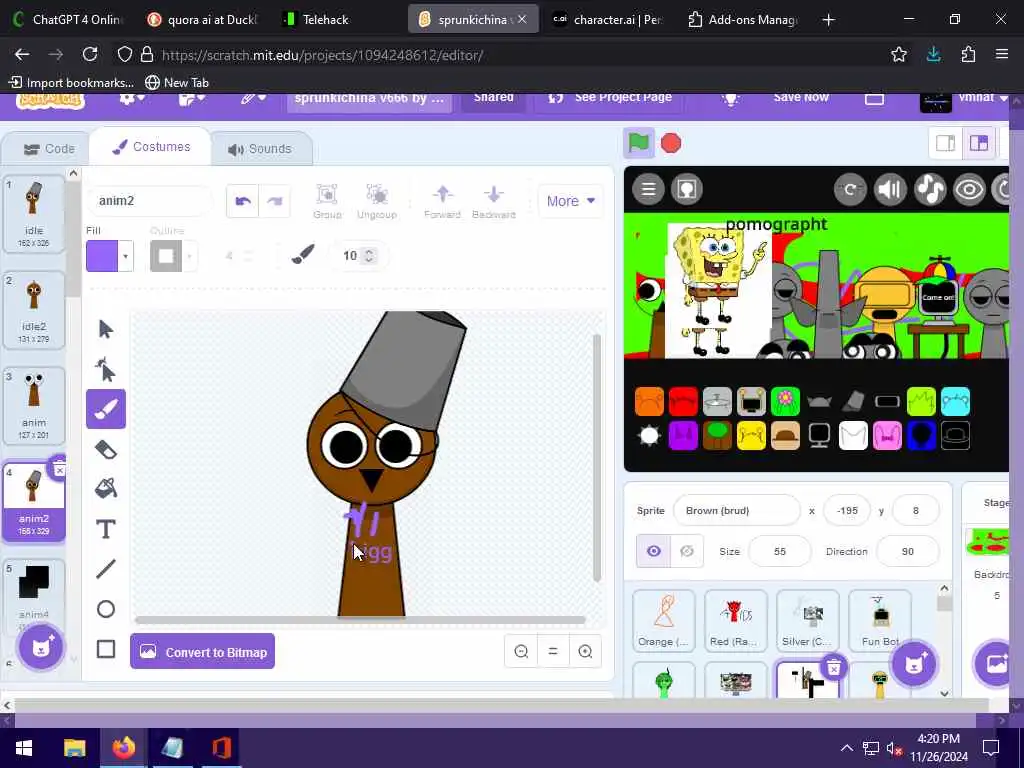Select the Eraser tool

(105, 449)
